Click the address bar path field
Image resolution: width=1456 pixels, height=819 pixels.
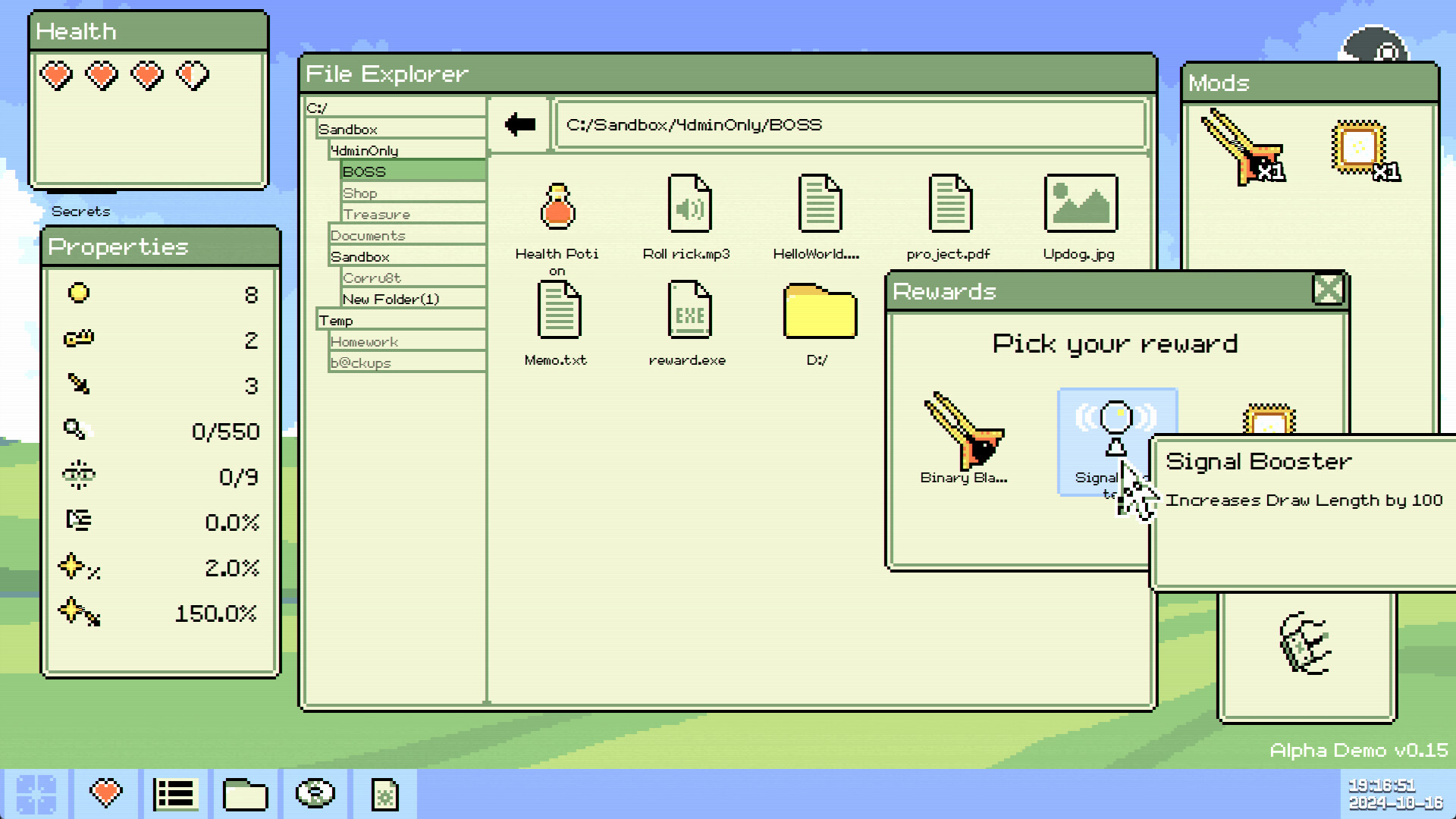(851, 124)
